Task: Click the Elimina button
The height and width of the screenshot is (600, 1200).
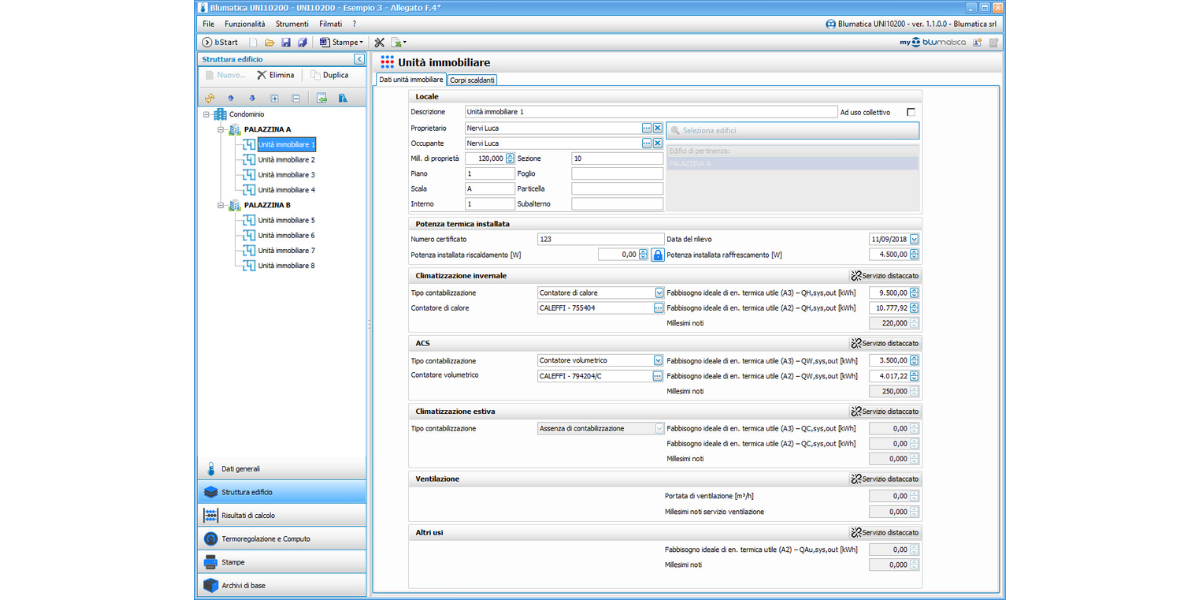Action: pos(276,75)
